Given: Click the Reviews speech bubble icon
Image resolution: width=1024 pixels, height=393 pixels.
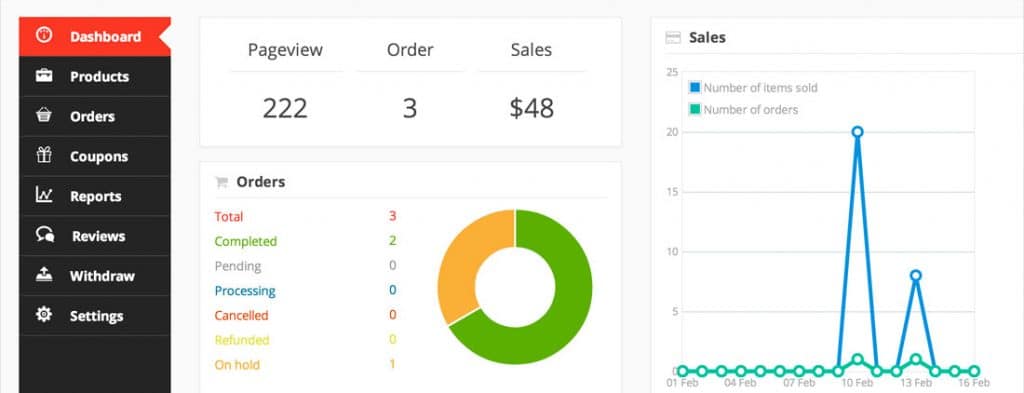Looking at the screenshot, I should tap(44, 235).
